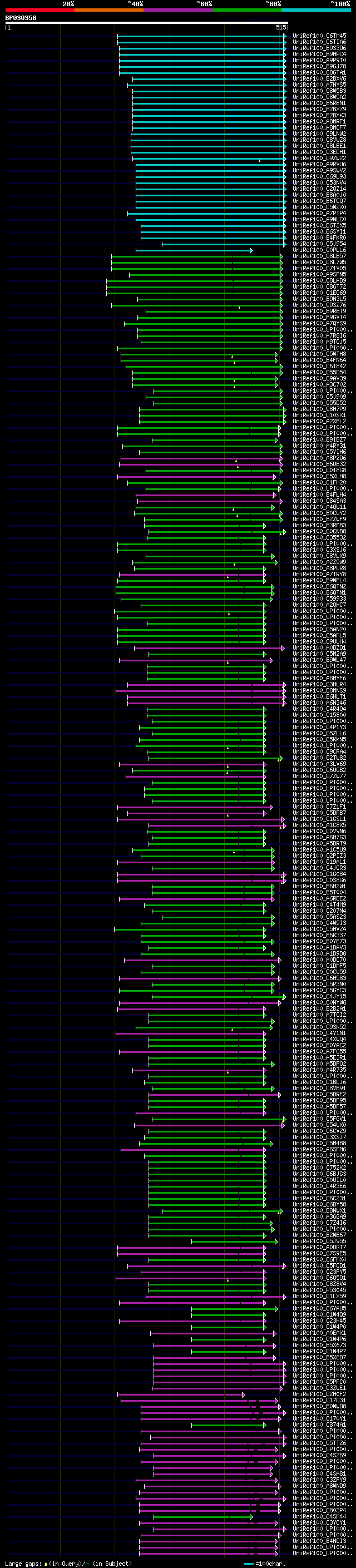356x1568 pixels.
Task: Click the UniRef100_Q9UUH4 hit name
Action: [x=319, y=641]
